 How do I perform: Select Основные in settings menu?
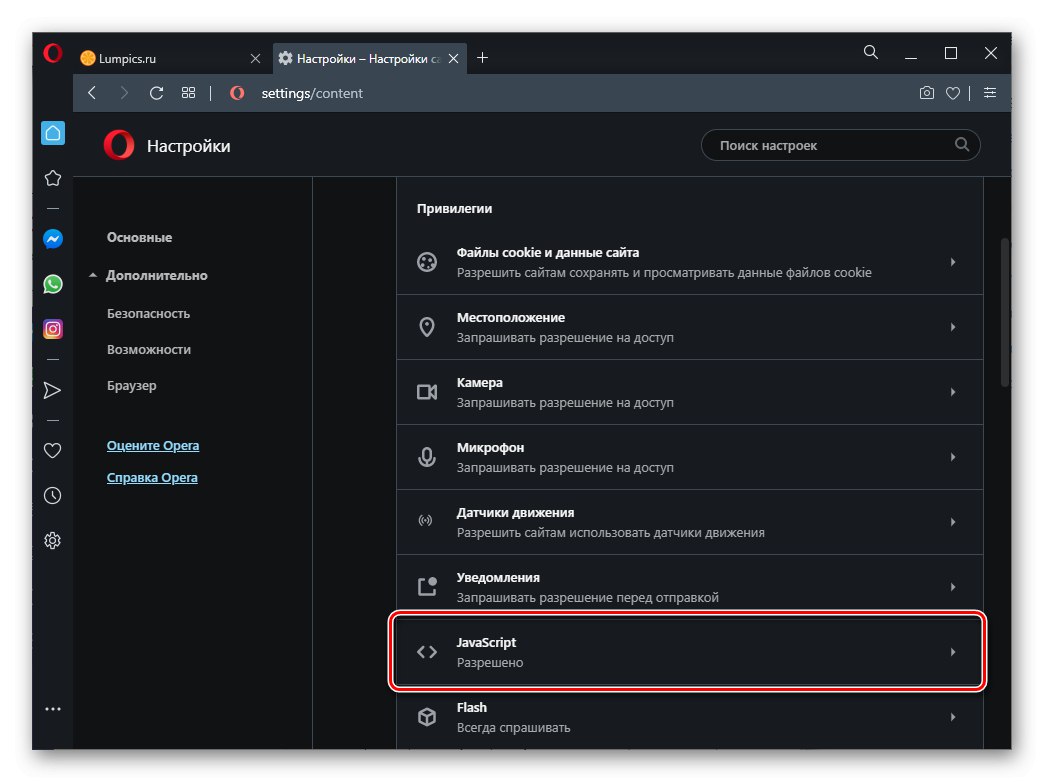139,238
